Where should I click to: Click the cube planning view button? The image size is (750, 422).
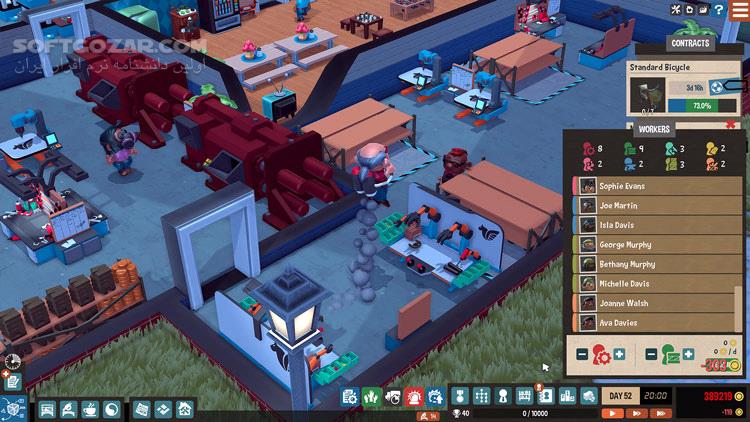click(13, 409)
